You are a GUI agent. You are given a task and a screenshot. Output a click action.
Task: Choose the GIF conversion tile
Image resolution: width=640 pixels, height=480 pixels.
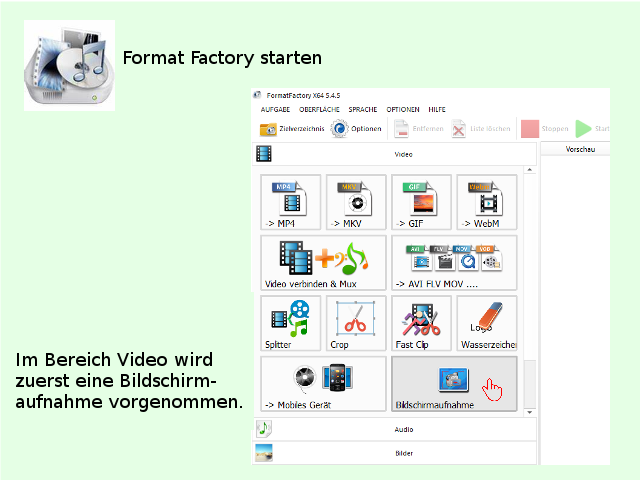click(422, 202)
